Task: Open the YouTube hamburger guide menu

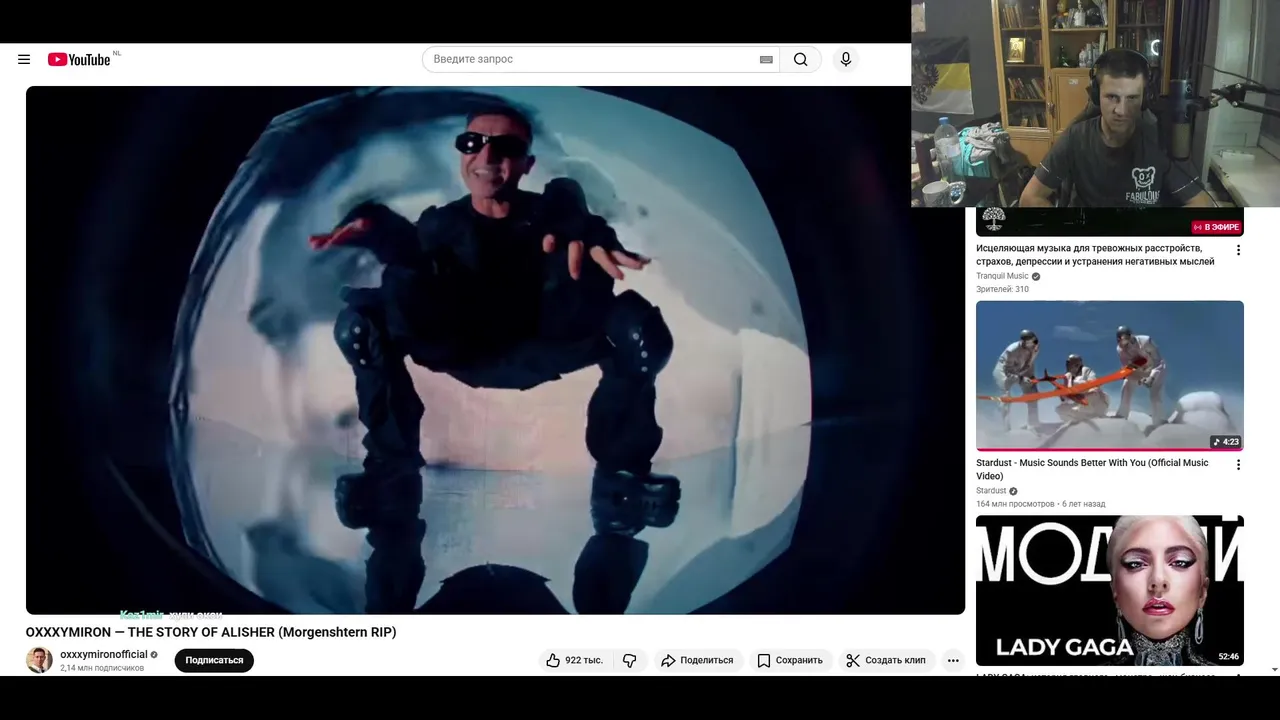Action: tap(24, 59)
